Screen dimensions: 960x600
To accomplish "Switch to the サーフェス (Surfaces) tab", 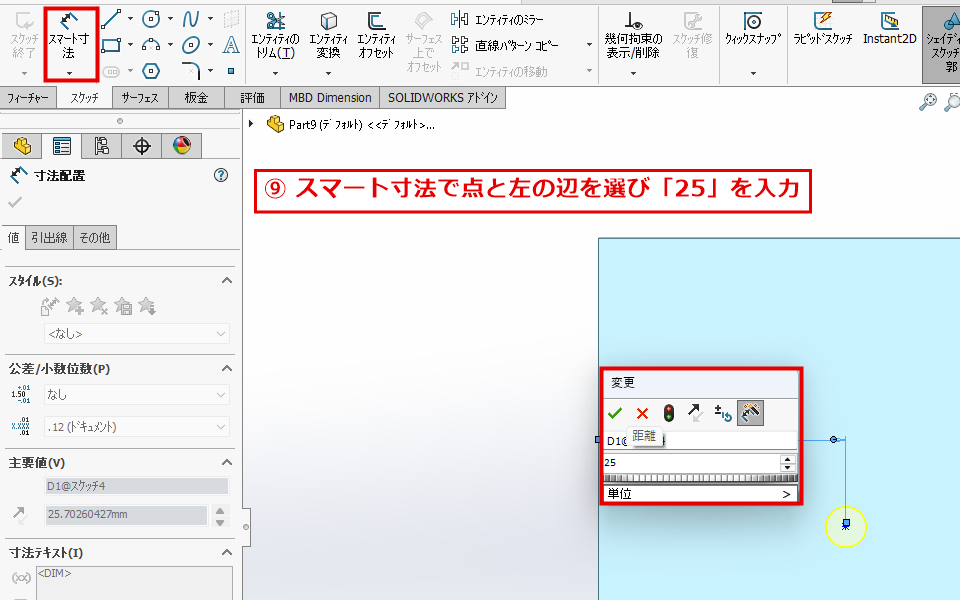I will pyautogui.click(x=140, y=98).
